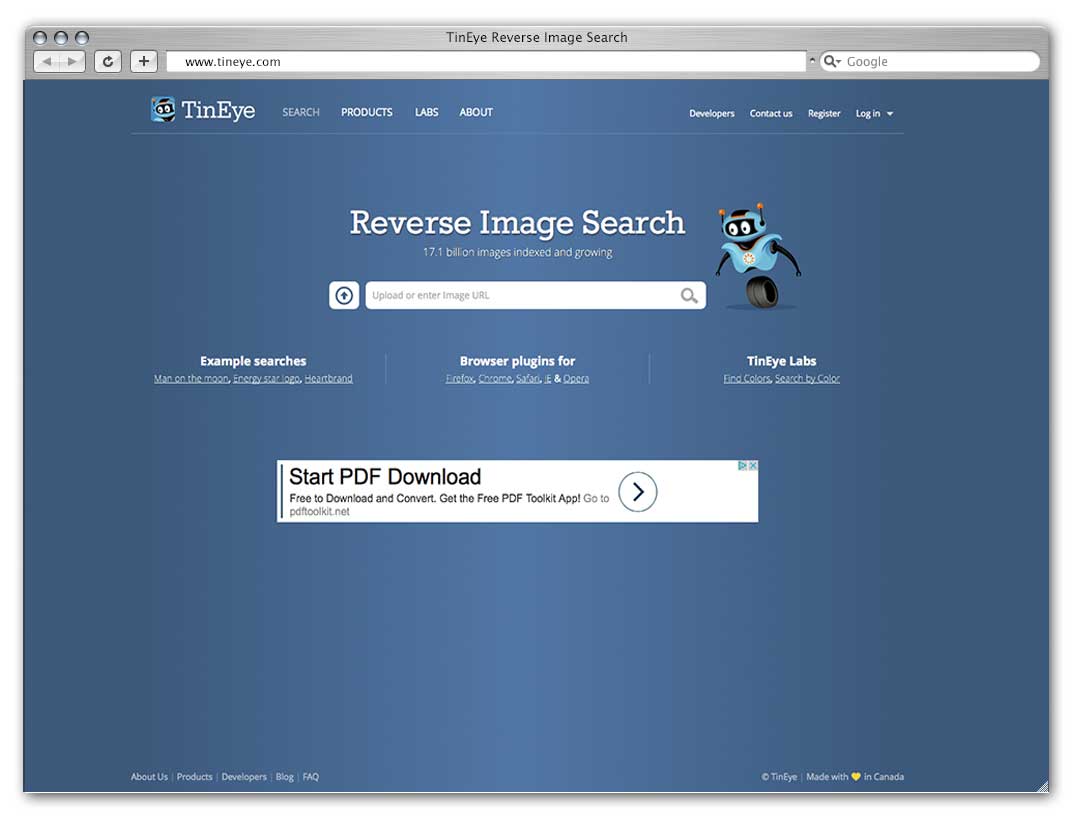
Task: Go back using browser back arrow
Action: pos(47,61)
